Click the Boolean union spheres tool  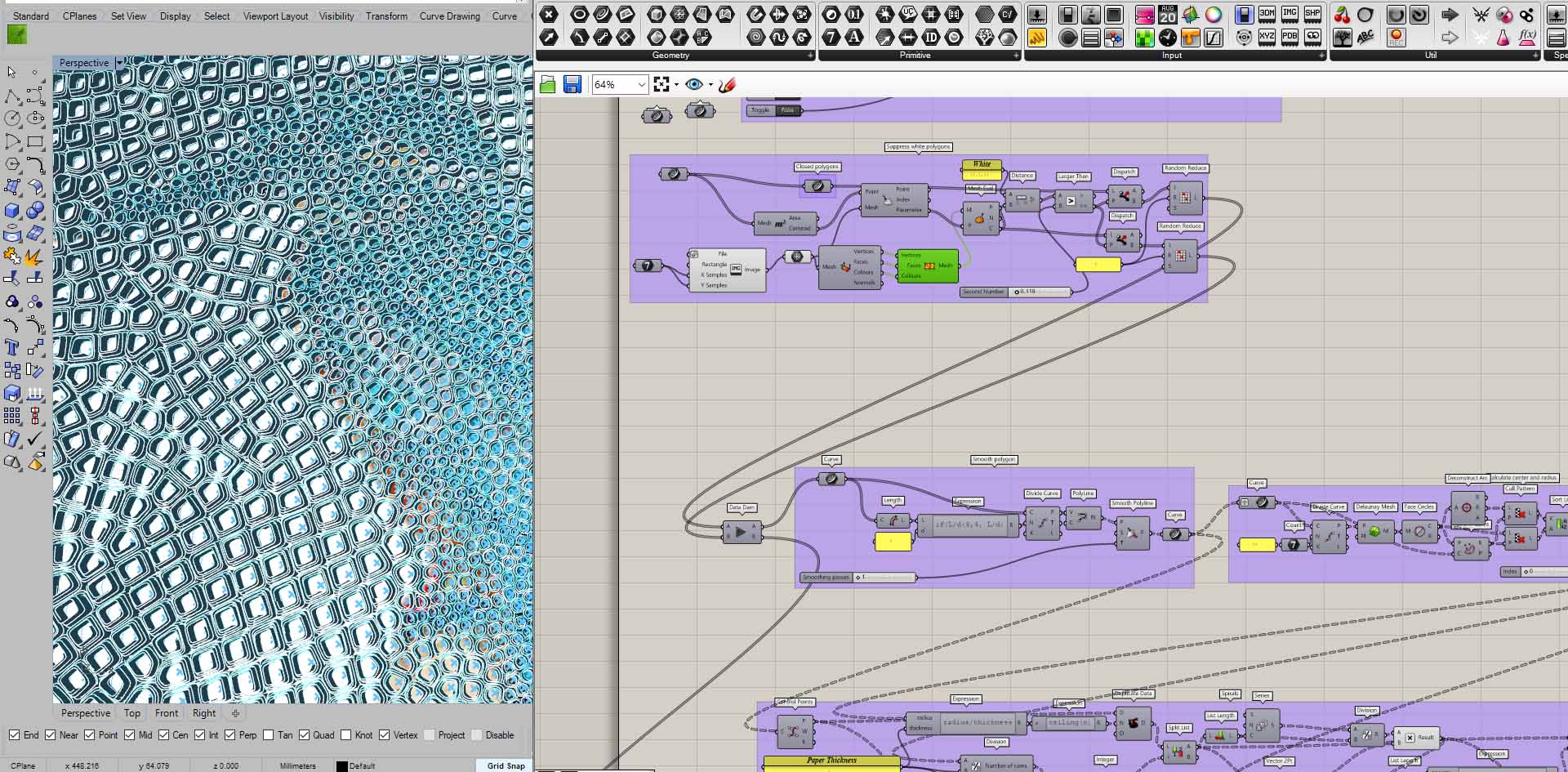35,211
